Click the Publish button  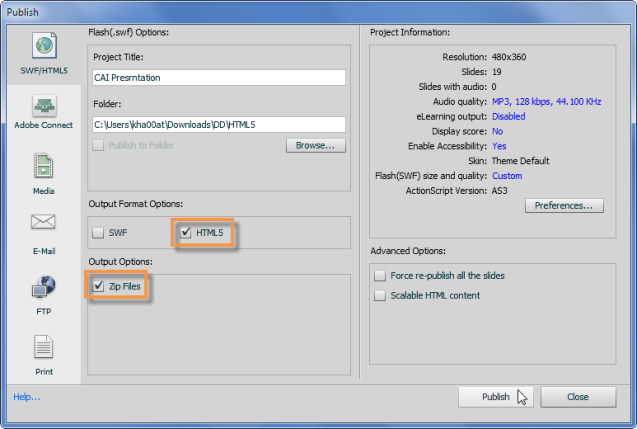click(496, 397)
